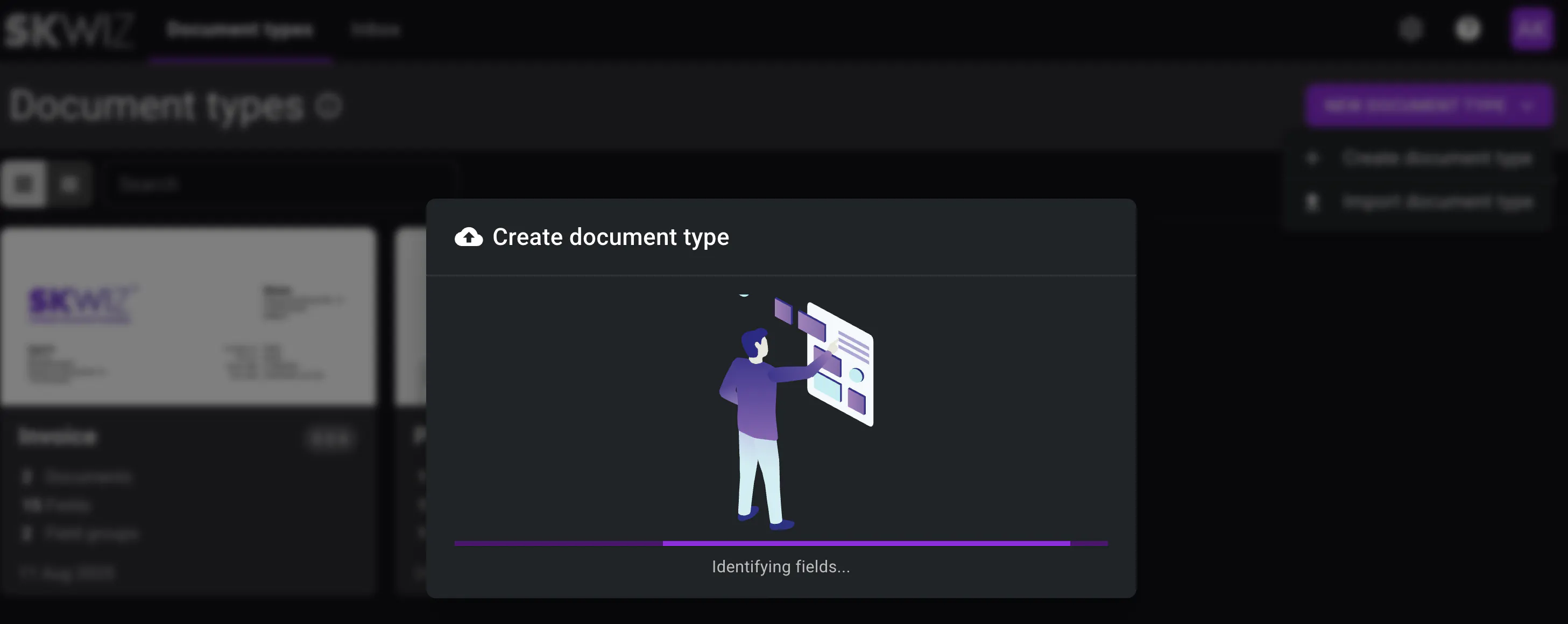Click the Identifying fields progress bar

pos(781,542)
